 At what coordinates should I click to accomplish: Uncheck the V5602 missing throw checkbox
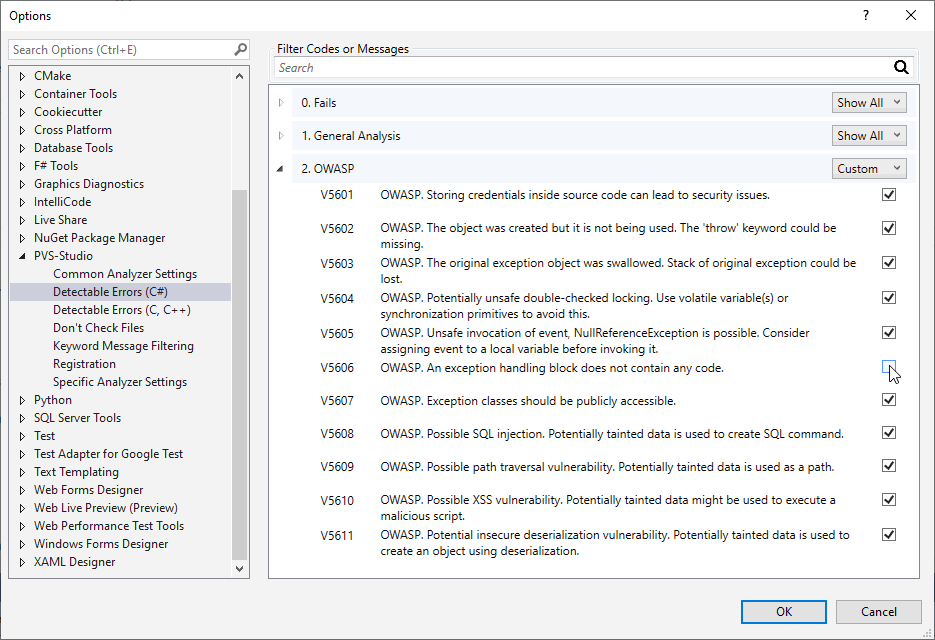click(x=888, y=228)
